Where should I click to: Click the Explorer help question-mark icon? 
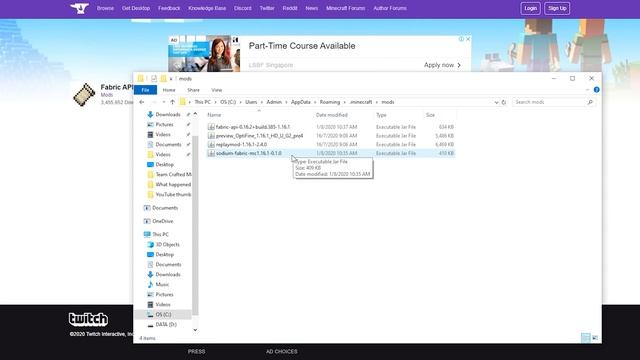[596, 90]
